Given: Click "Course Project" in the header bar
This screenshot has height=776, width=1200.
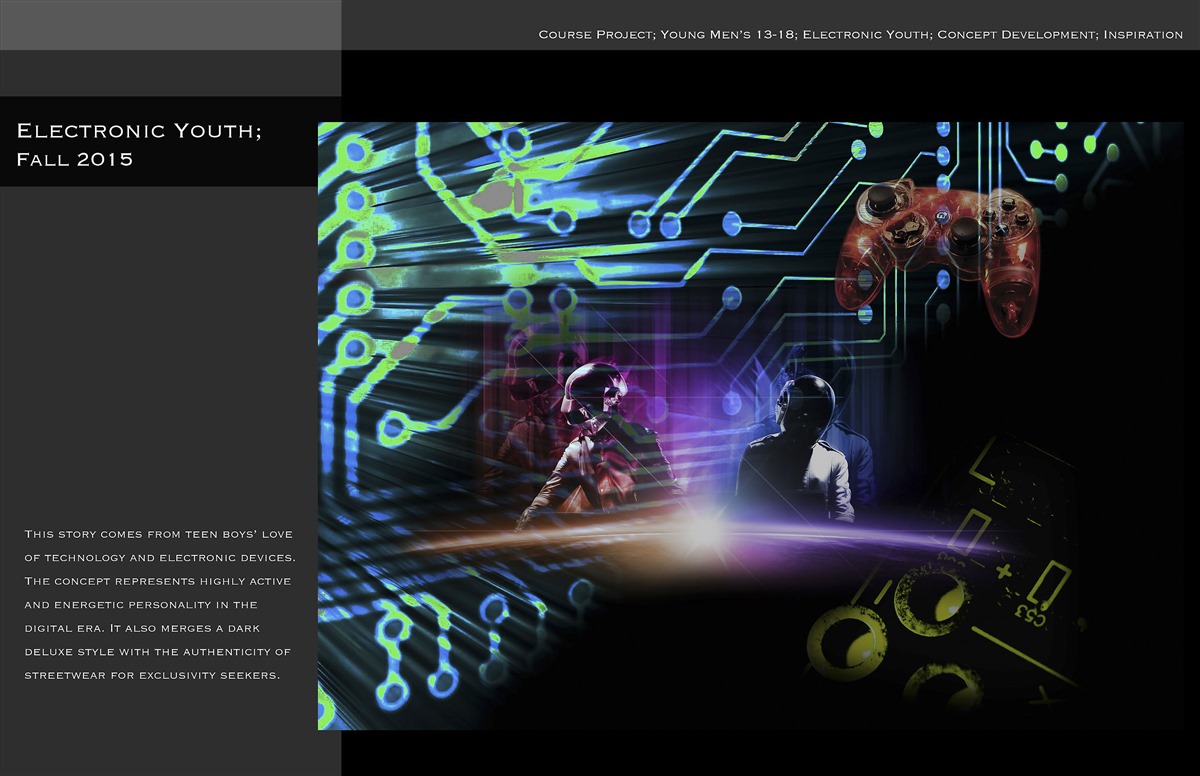Looking at the screenshot, I should pos(597,34).
